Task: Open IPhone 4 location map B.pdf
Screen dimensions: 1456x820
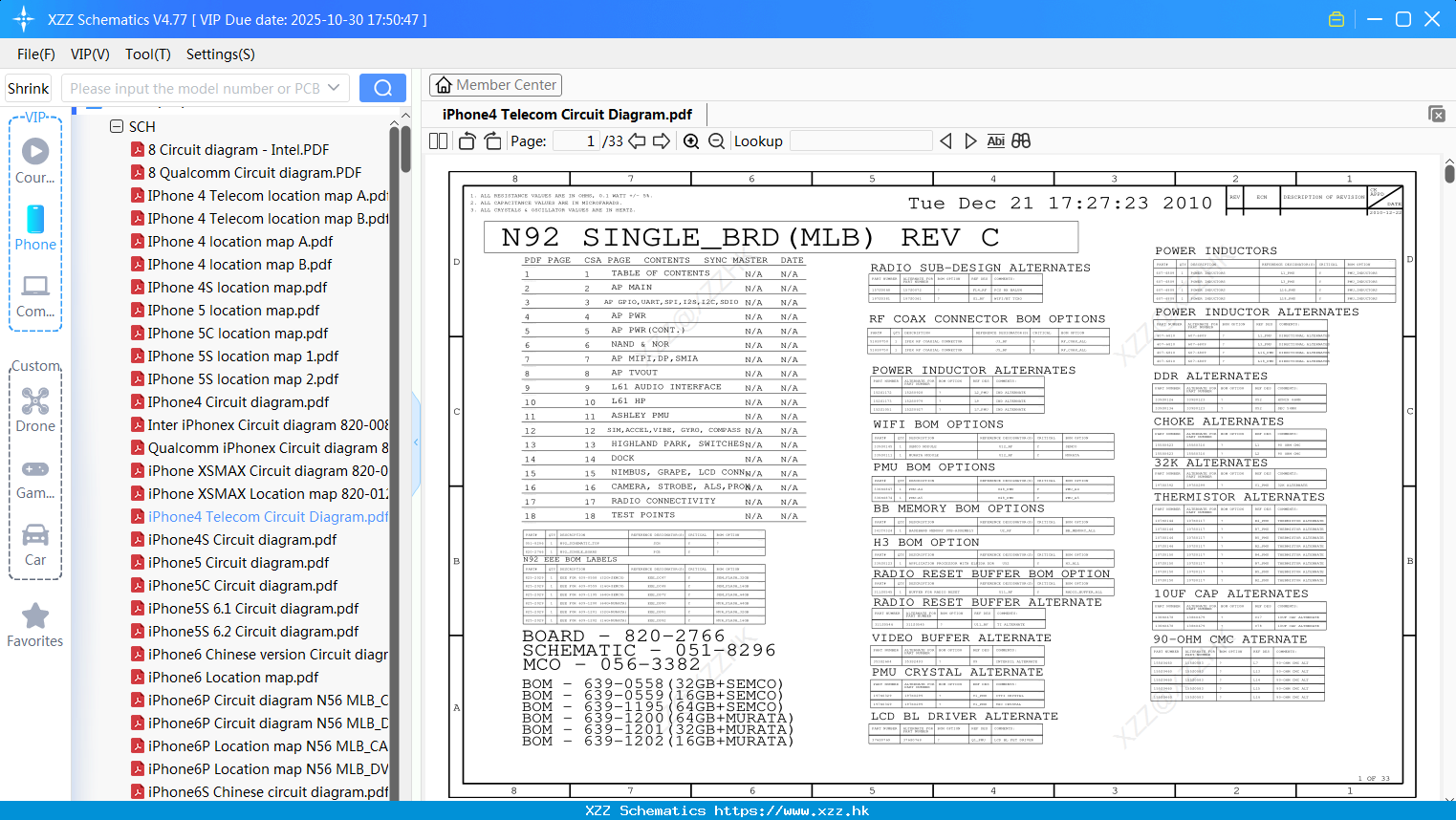Action: [240, 265]
